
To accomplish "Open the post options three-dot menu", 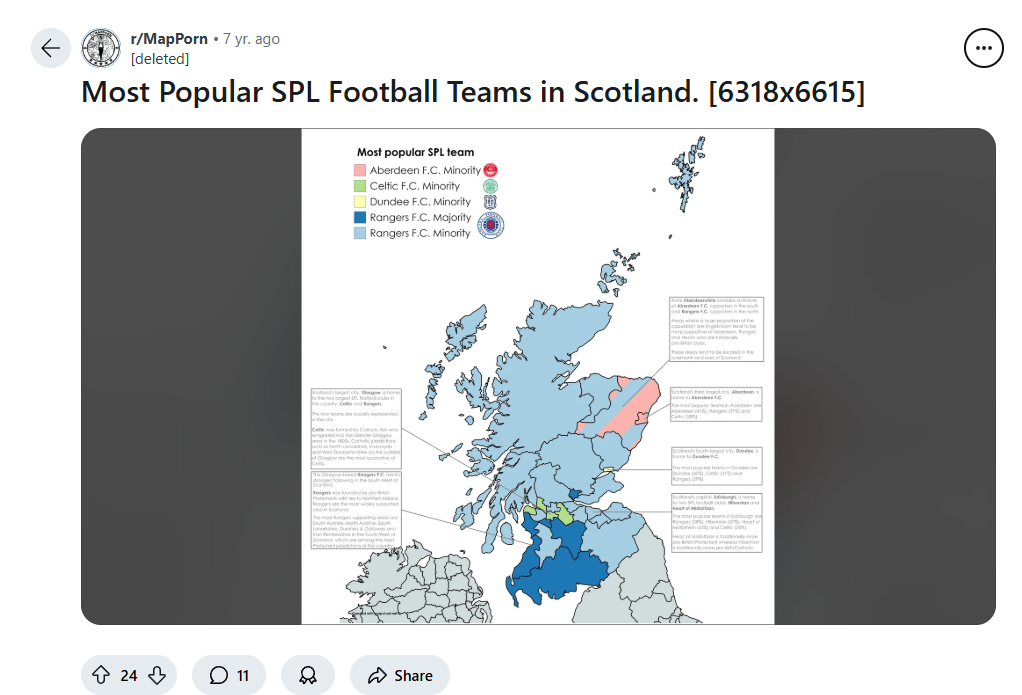I will pos(984,48).
